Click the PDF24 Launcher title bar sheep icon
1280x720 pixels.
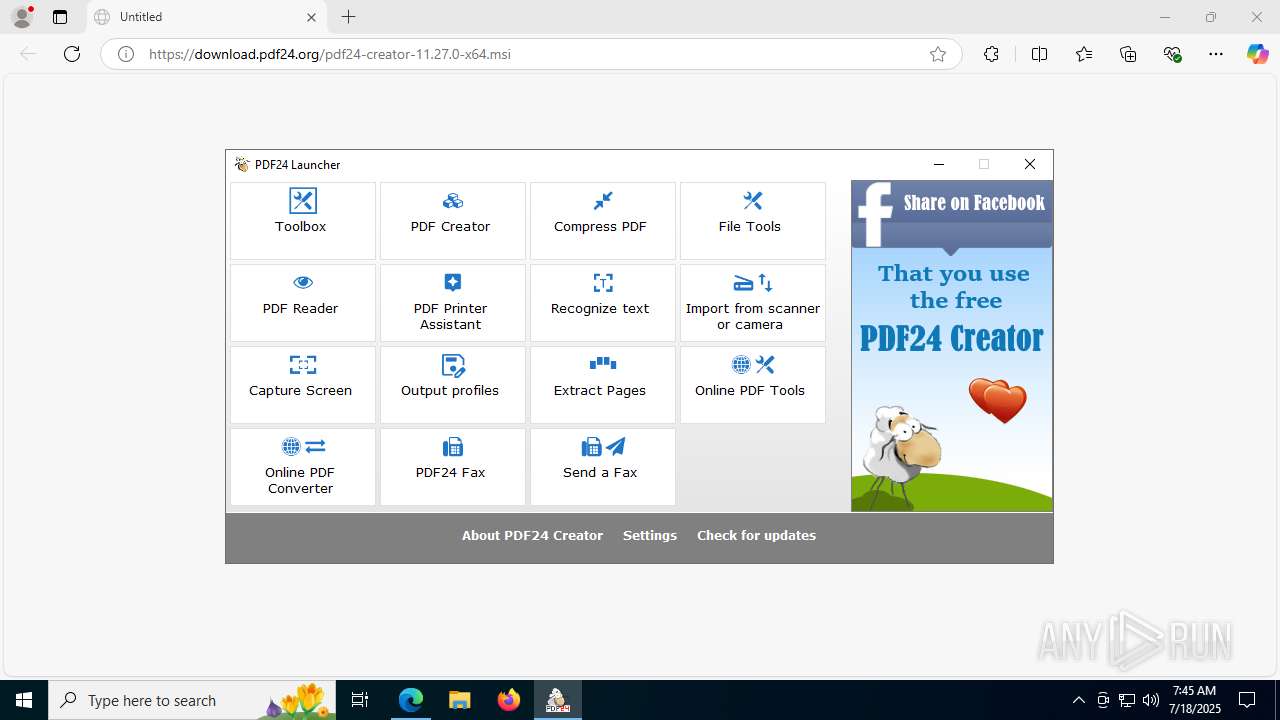click(242, 164)
